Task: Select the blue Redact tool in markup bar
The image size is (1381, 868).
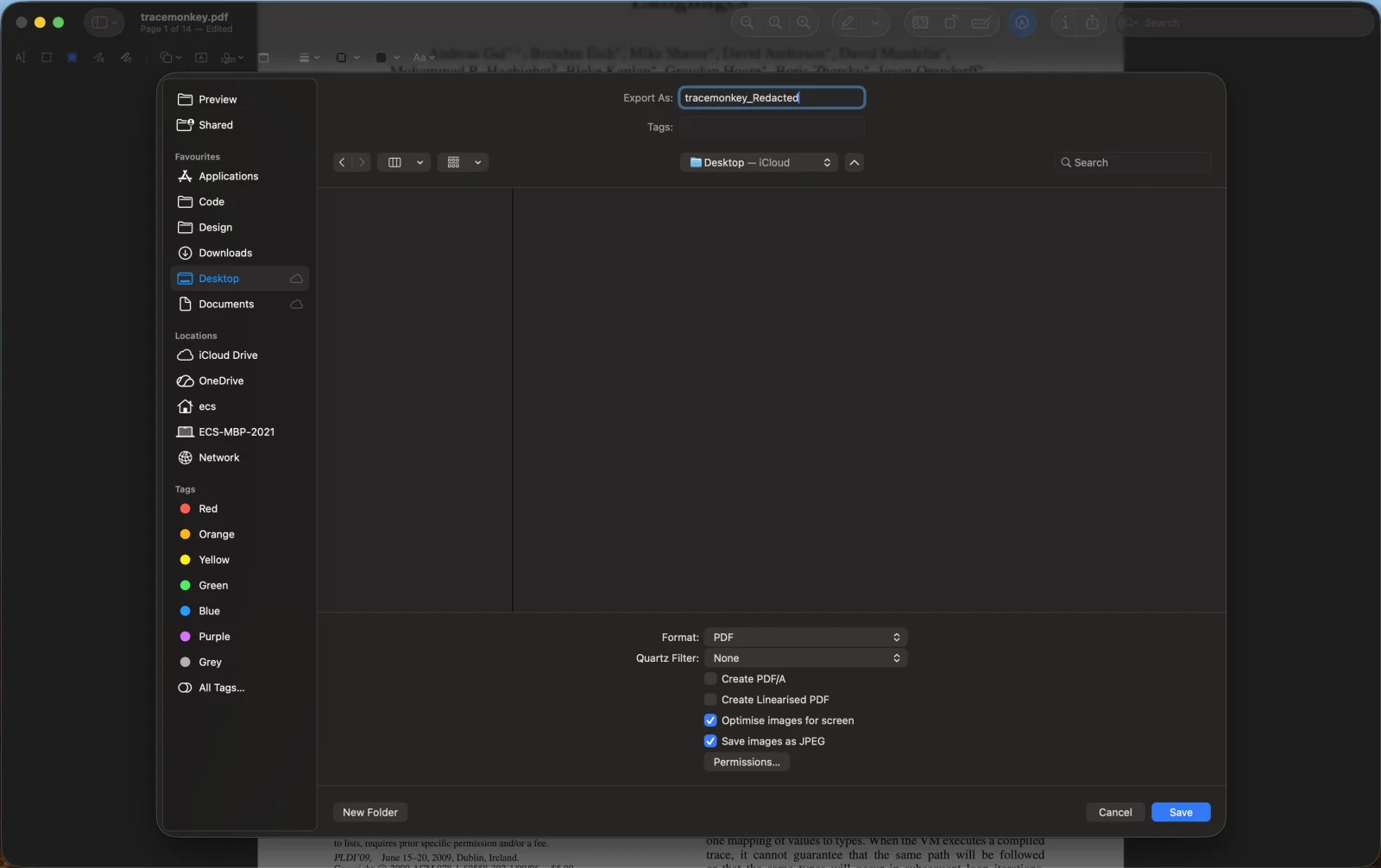Action: click(x=73, y=58)
